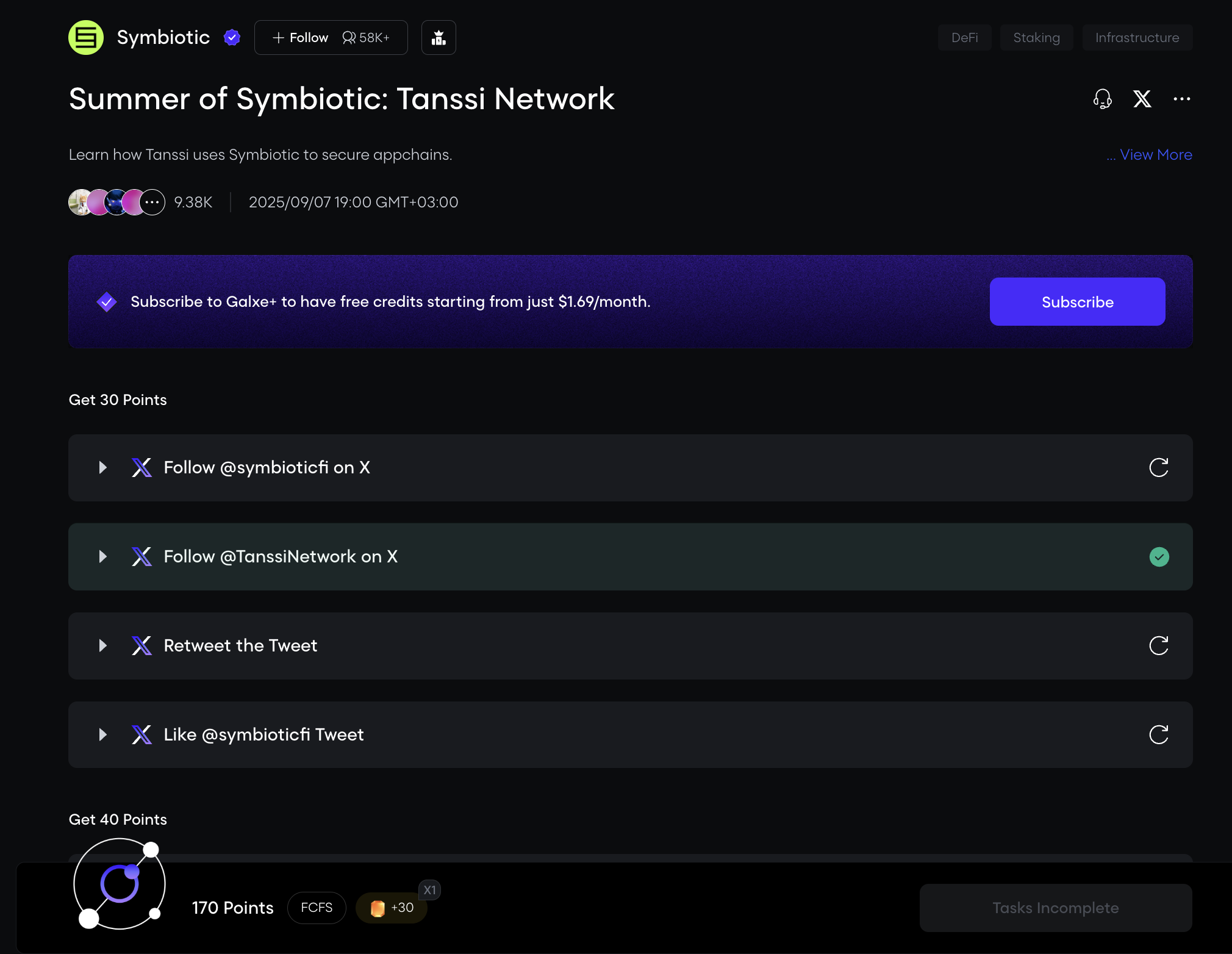1232x954 pixels.
Task: Click the Symbiotic logo avatar
Action: point(86,38)
